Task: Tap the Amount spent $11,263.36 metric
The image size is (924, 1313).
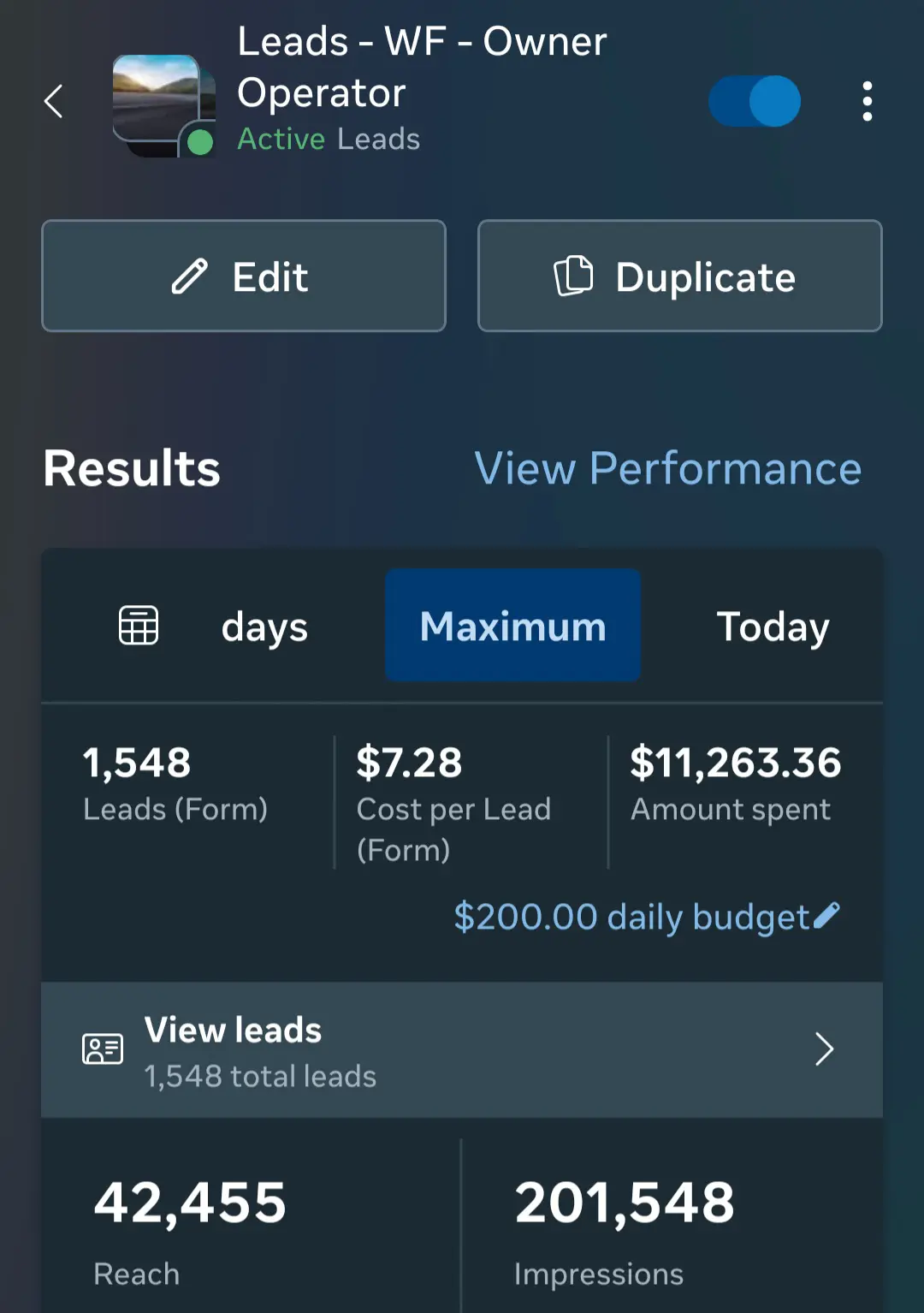Action: [x=736, y=783]
